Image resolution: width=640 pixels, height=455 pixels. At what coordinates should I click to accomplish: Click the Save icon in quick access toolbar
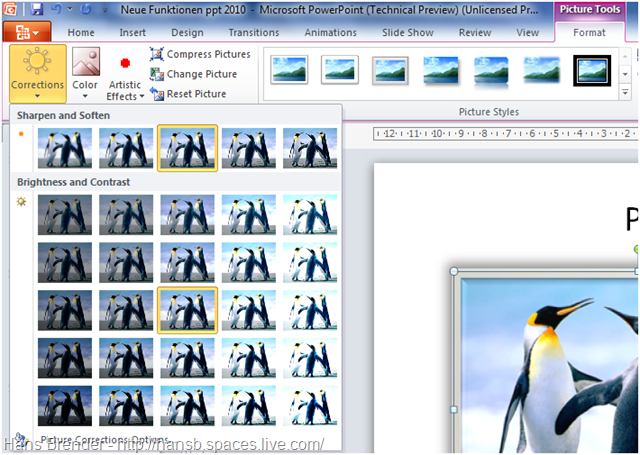click(x=37, y=9)
